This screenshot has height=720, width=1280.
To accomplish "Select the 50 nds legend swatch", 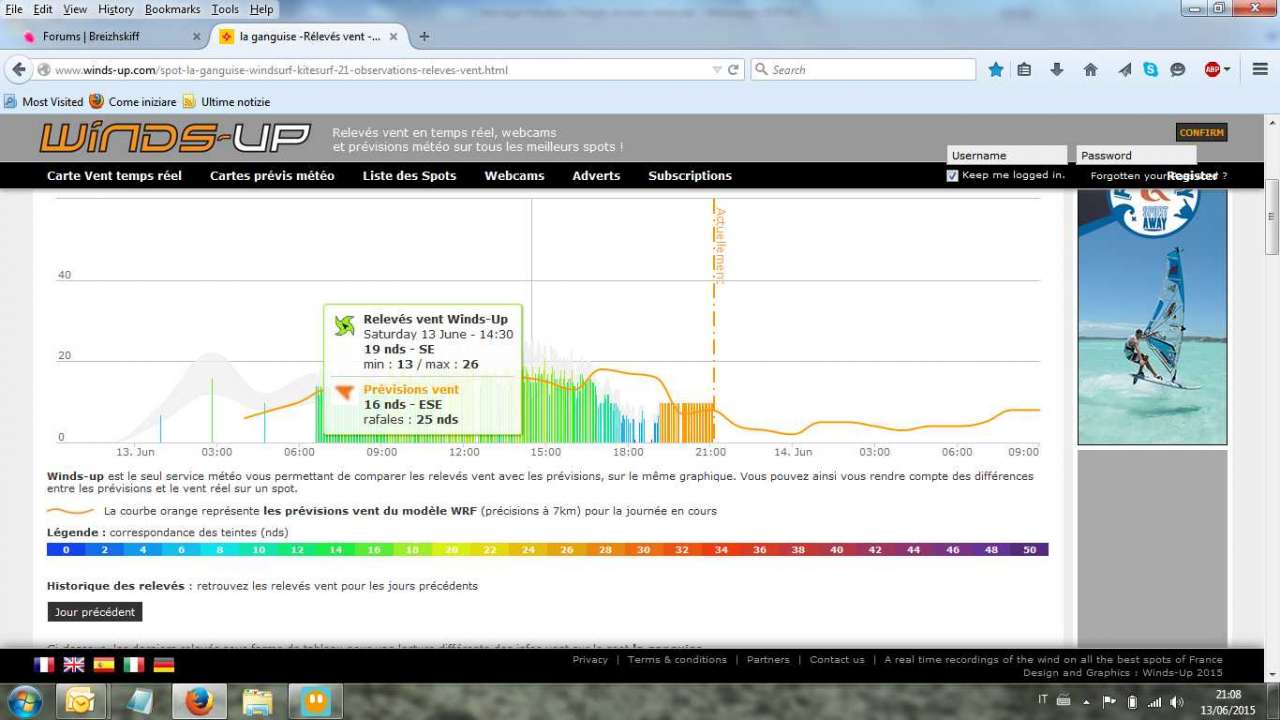I will (1029, 550).
